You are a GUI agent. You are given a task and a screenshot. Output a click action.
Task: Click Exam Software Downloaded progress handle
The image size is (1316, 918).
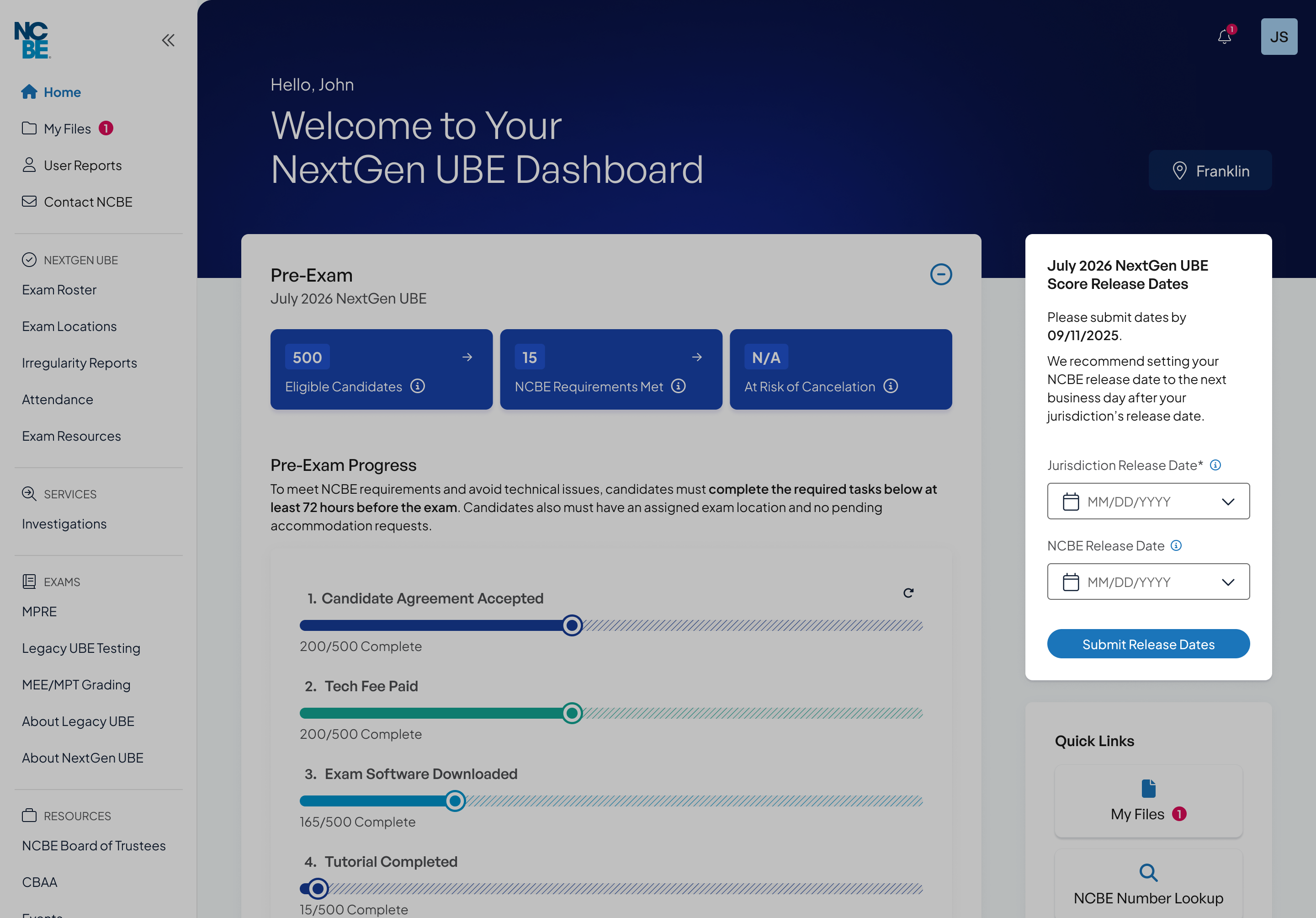tap(455, 801)
